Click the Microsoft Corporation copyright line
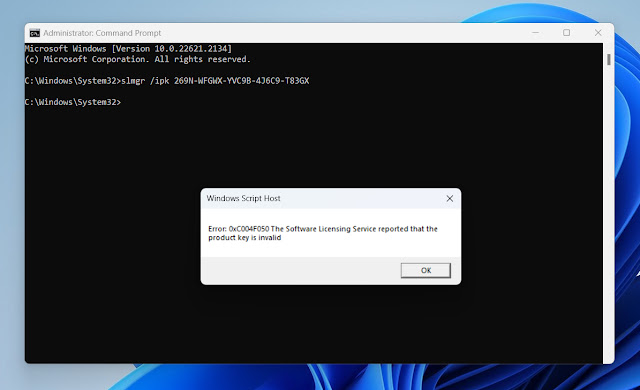This screenshot has height=390, width=640. (x=138, y=59)
